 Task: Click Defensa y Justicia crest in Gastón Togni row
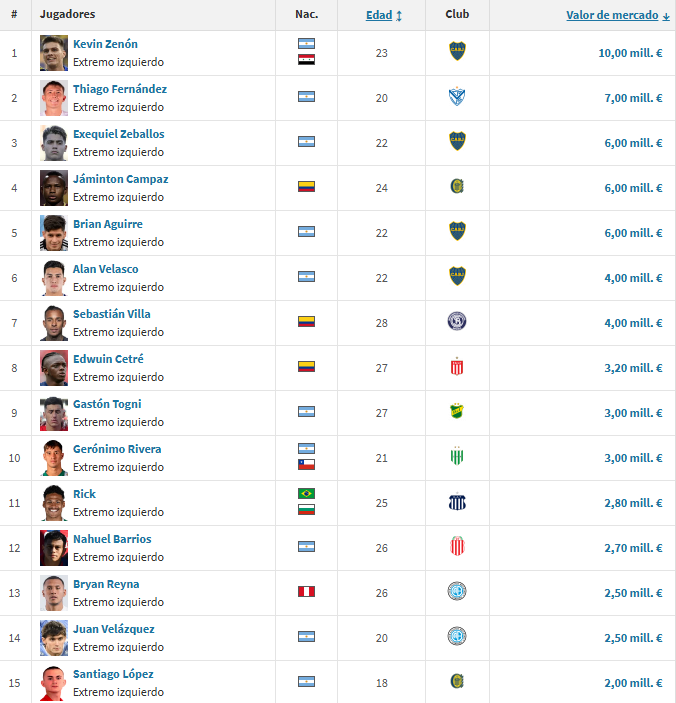click(x=457, y=411)
